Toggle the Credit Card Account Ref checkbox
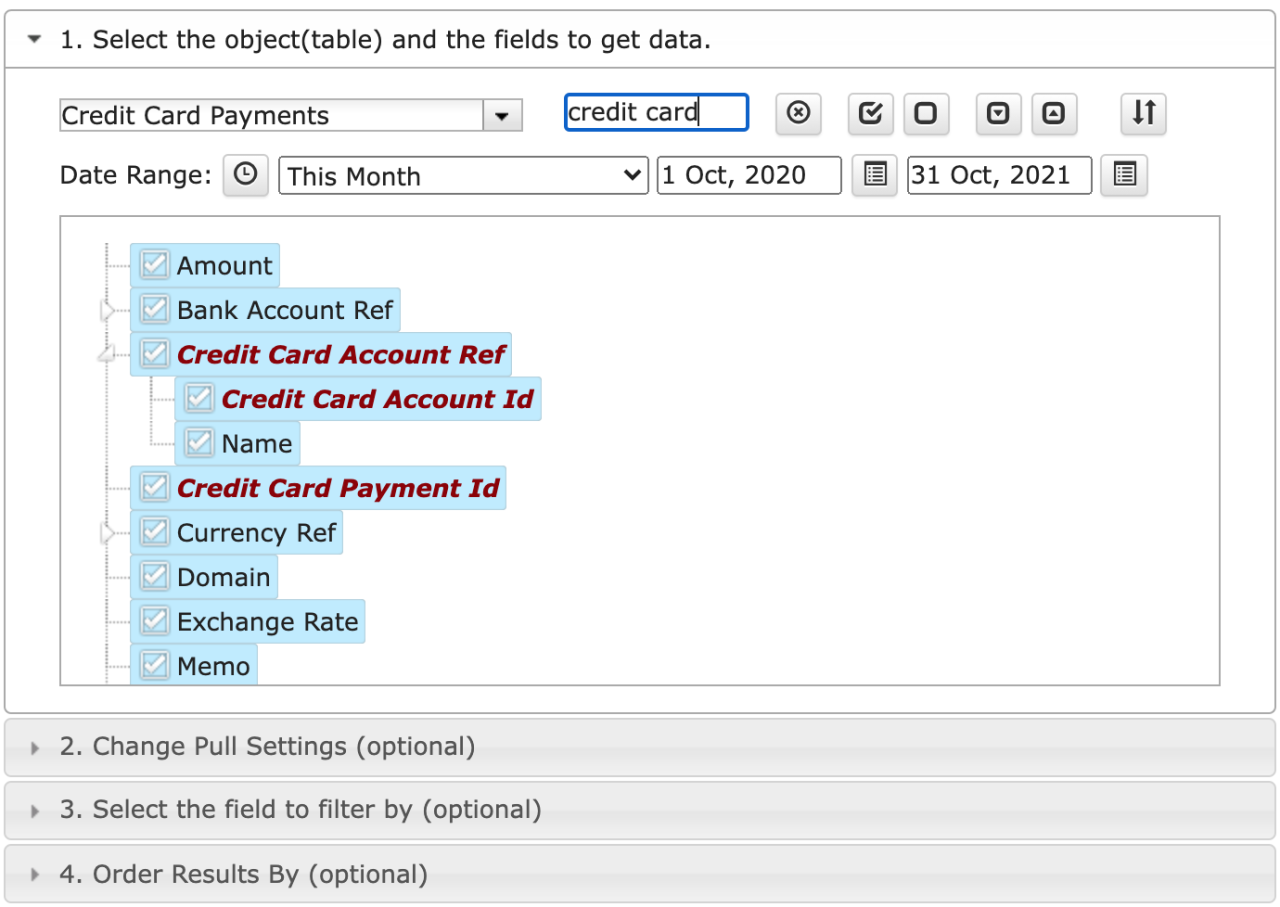This screenshot has width=1280, height=907. click(154, 354)
